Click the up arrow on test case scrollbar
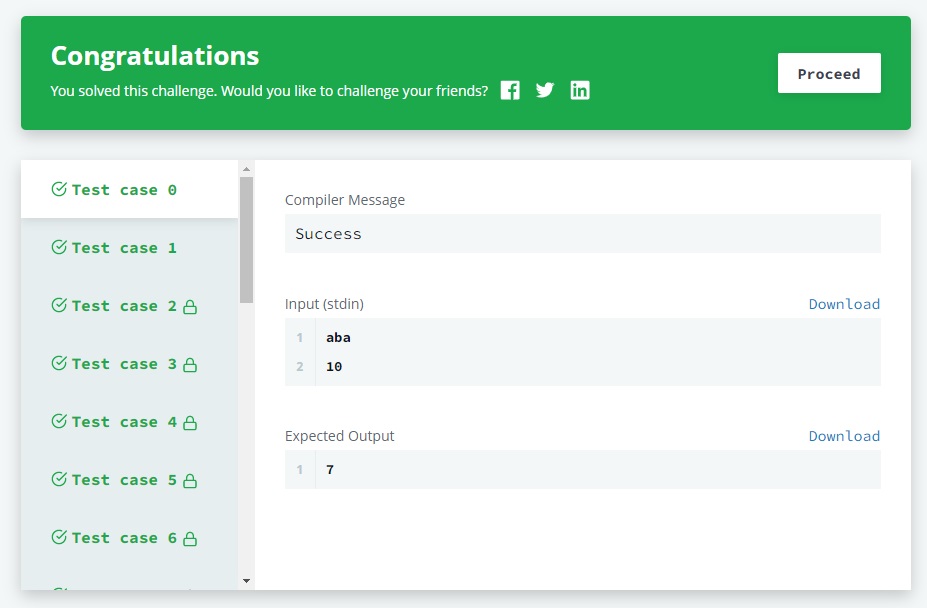927x608 pixels. click(245, 167)
